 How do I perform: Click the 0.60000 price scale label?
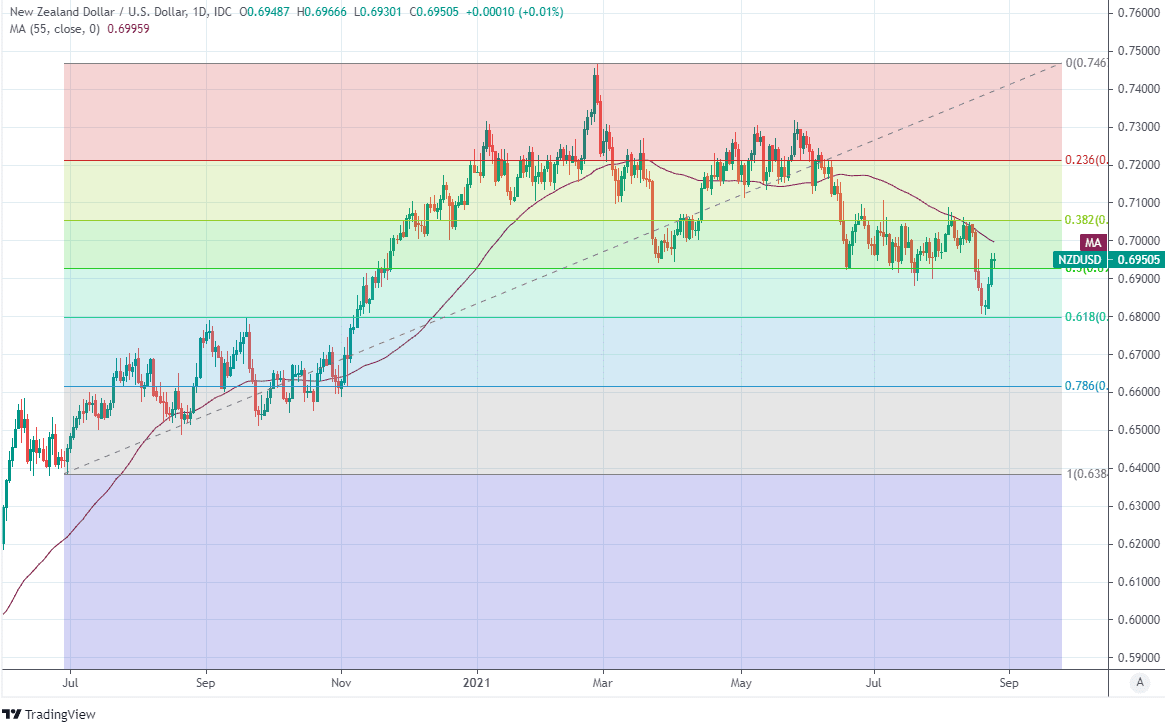pos(1138,620)
